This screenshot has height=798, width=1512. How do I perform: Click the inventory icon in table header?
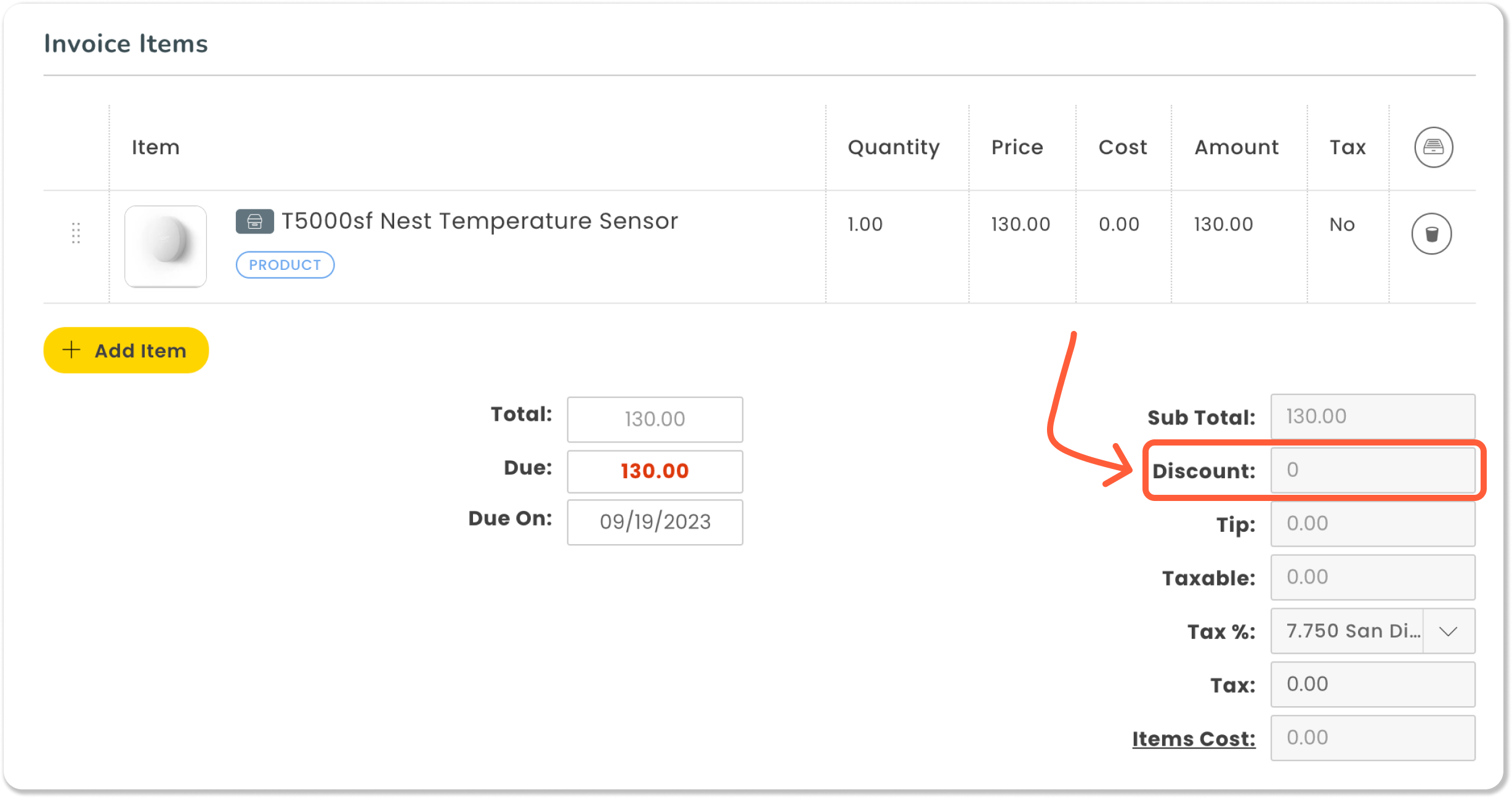click(x=1433, y=147)
